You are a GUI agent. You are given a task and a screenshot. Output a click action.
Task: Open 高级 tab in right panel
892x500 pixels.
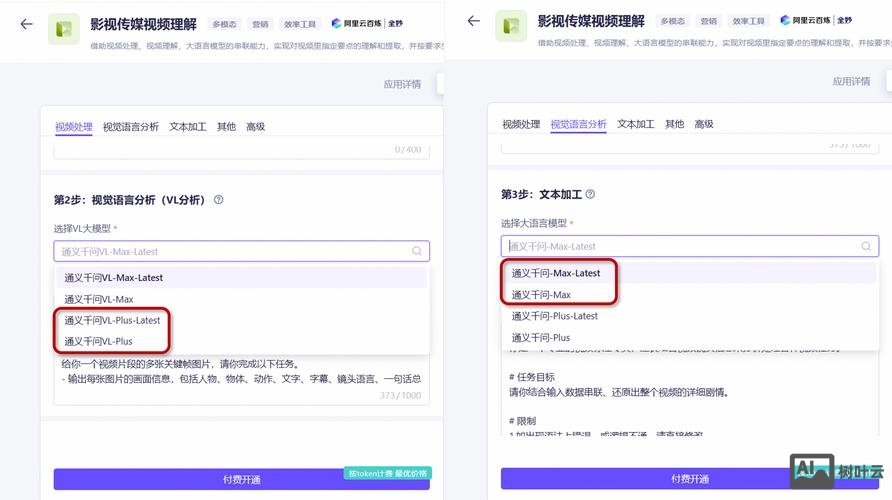pos(704,124)
